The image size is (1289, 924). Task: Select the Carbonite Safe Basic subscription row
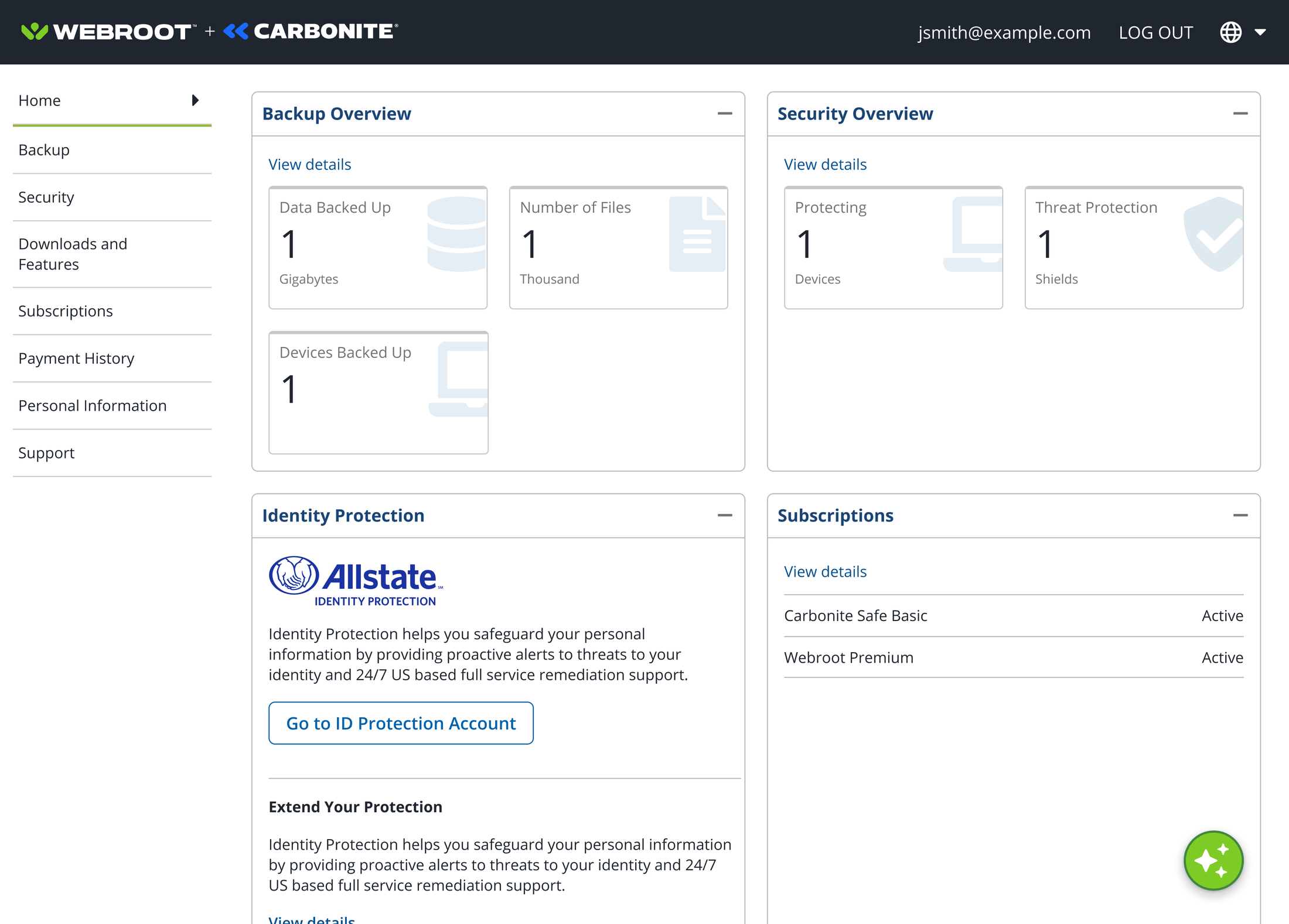click(1014, 616)
